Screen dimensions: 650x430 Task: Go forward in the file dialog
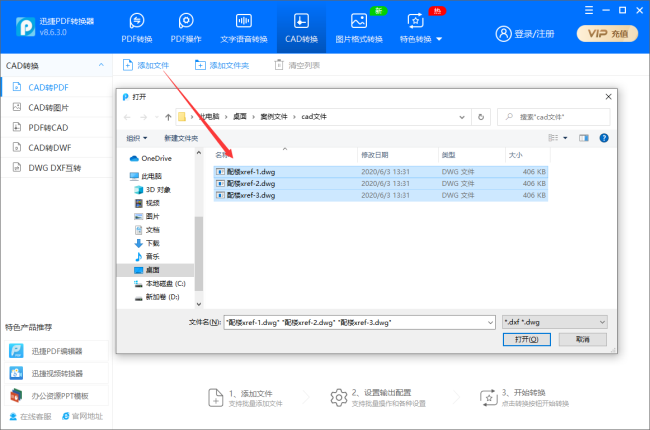(x=143, y=117)
